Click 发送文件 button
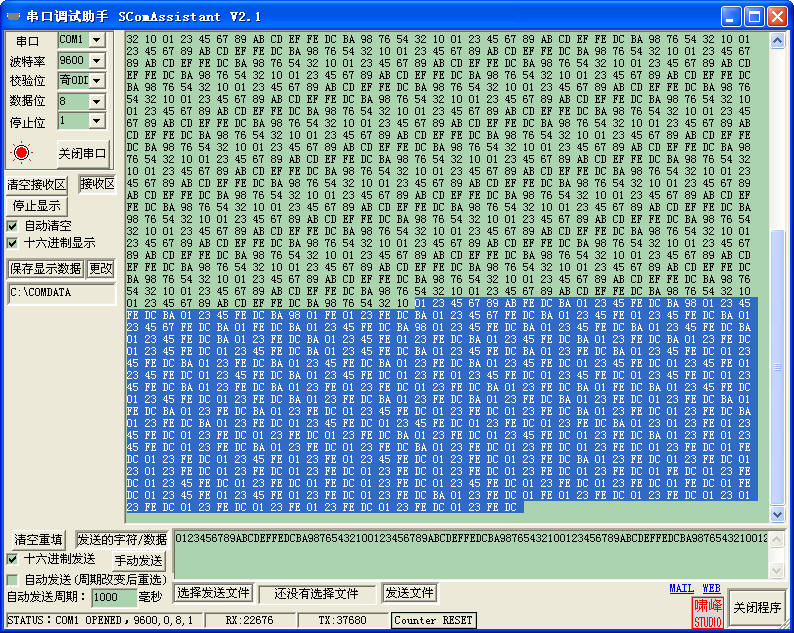794x633 pixels. (x=410, y=593)
